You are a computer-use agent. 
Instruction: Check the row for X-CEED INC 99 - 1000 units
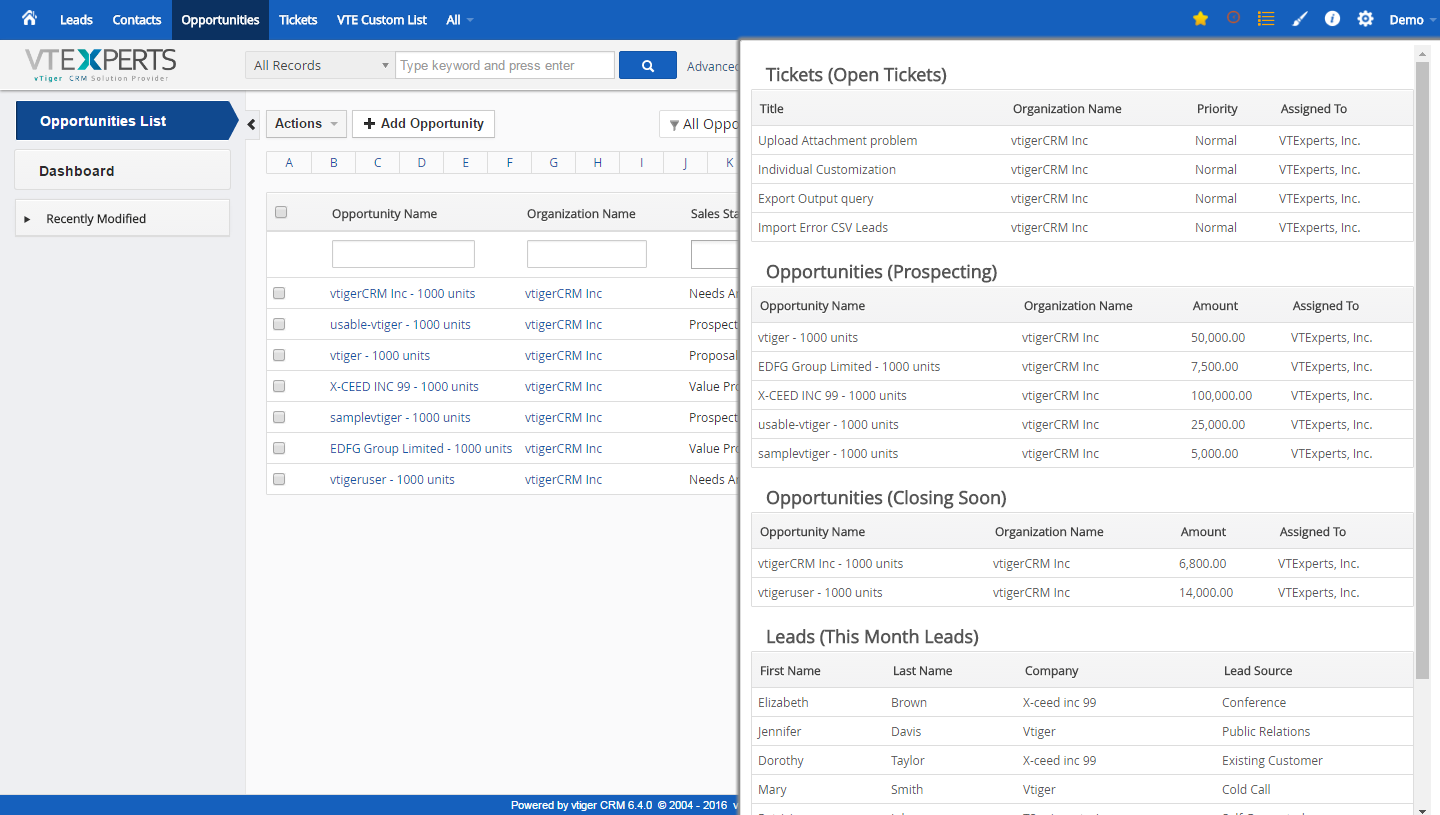pyautogui.click(x=279, y=386)
